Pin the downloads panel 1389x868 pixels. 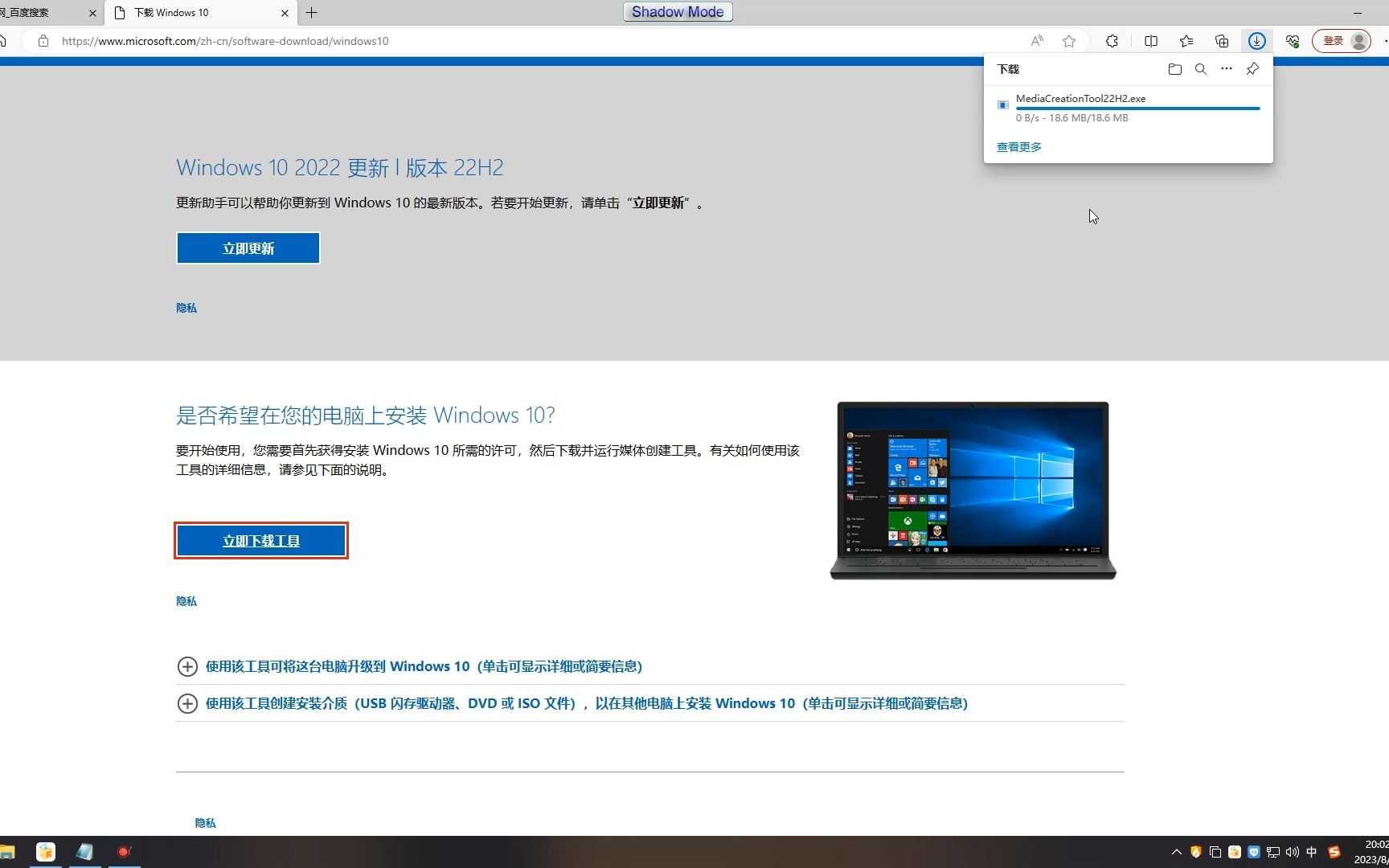click(x=1252, y=69)
